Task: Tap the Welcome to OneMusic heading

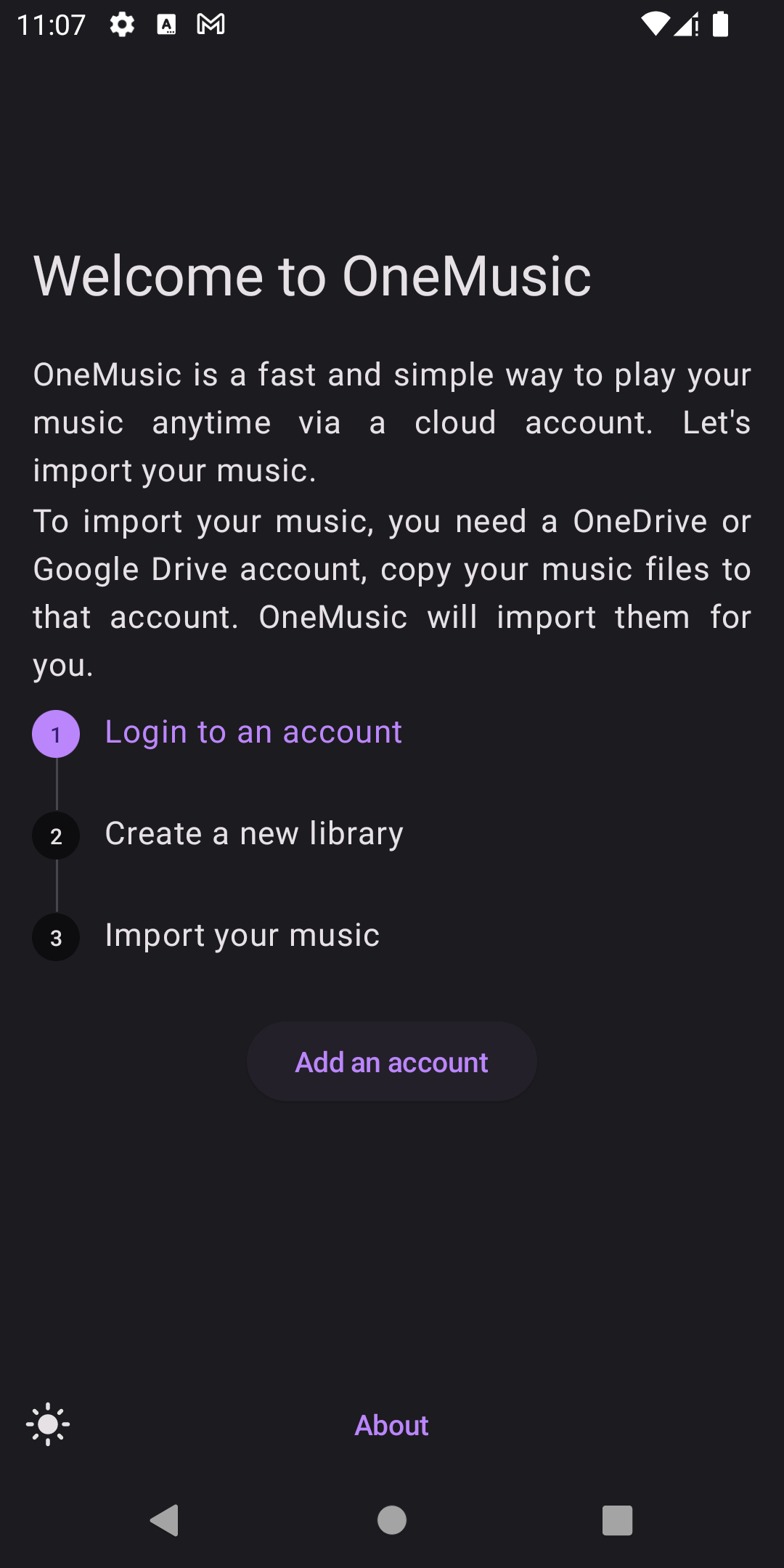Action: click(x=312, y=277)
